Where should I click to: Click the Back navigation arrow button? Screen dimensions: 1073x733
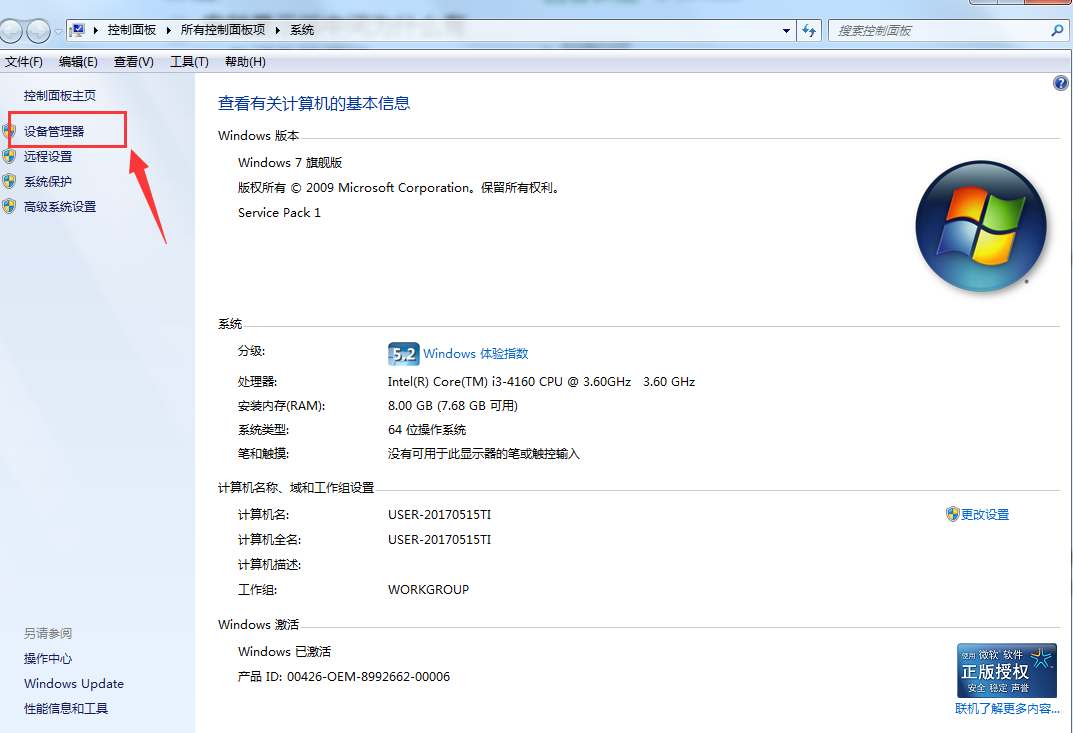10,31
